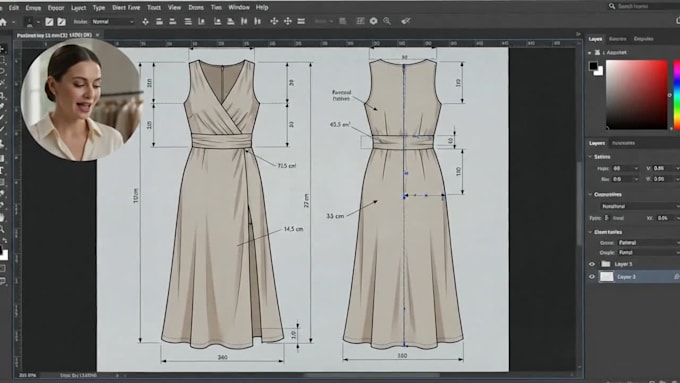Screen dimensions: 680x383
Task: Collapse the Sations section in properties panel
Action: [x=590, y=157]
